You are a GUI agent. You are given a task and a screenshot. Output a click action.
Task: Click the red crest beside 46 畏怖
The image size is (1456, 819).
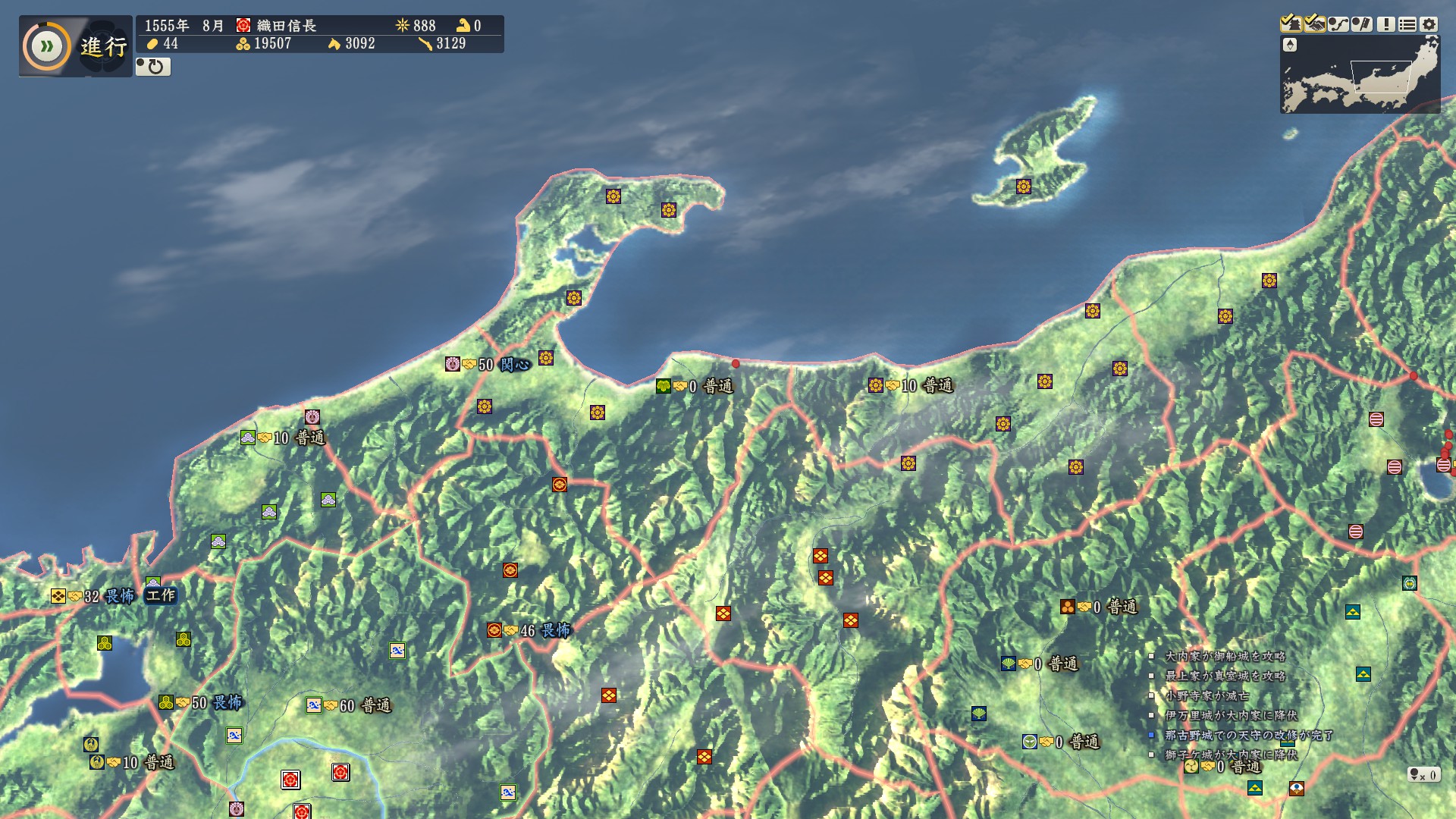(494, 630)
